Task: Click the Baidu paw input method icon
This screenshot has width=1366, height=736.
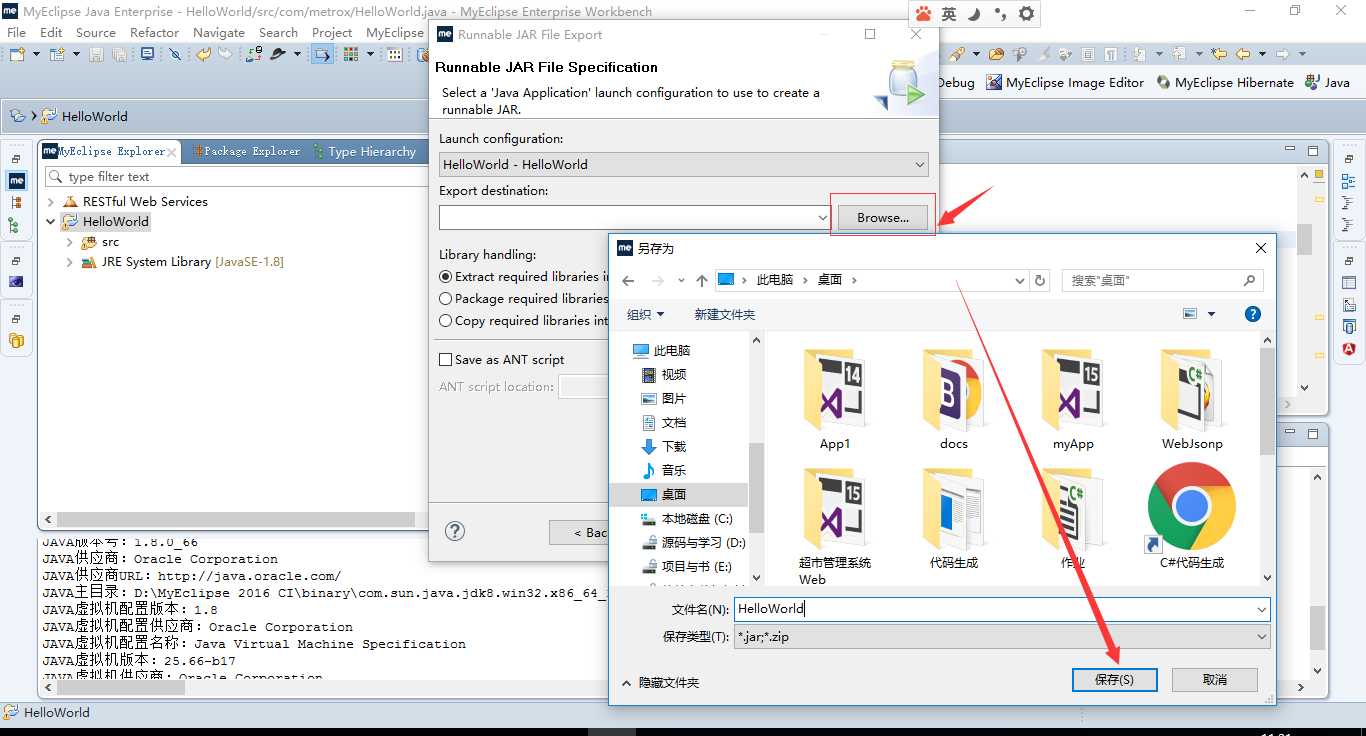Action: (924, 14)
